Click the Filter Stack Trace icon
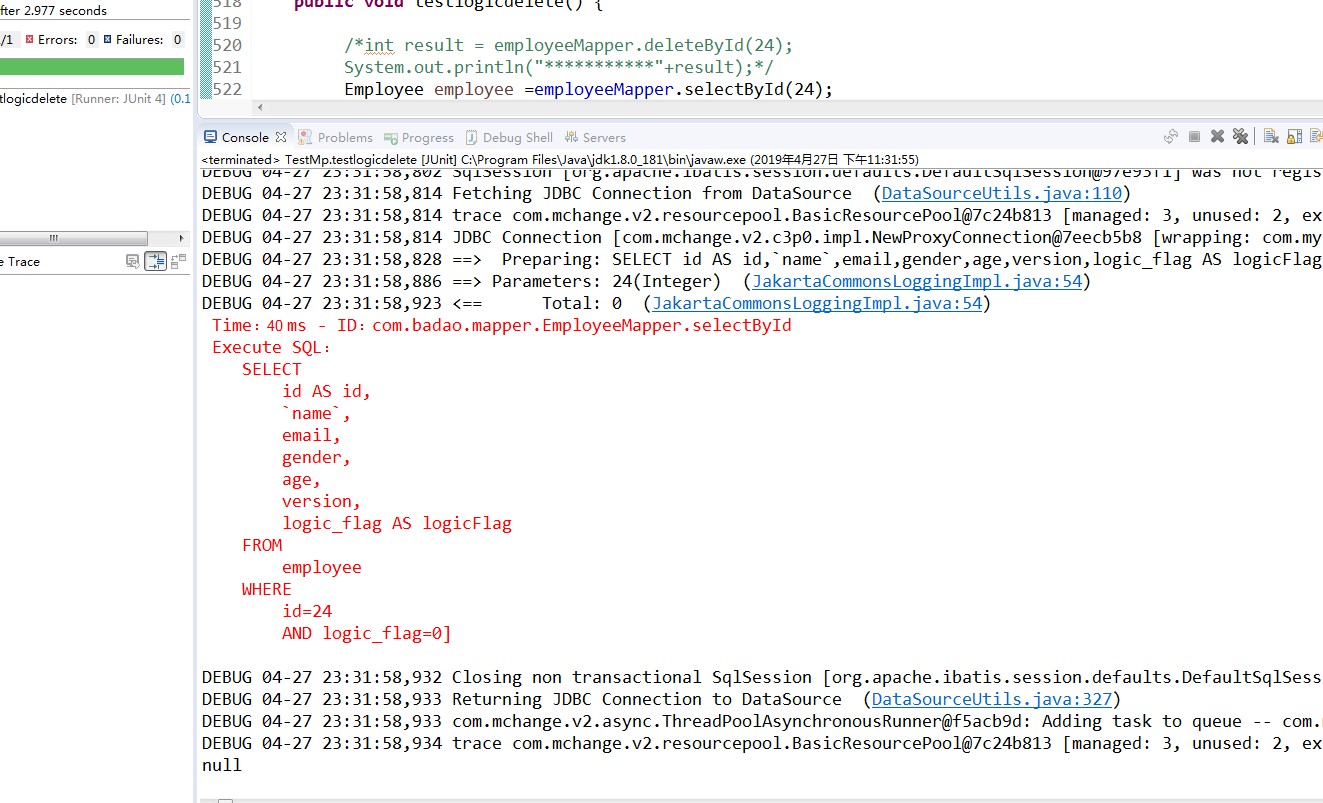 pos(155,262)
